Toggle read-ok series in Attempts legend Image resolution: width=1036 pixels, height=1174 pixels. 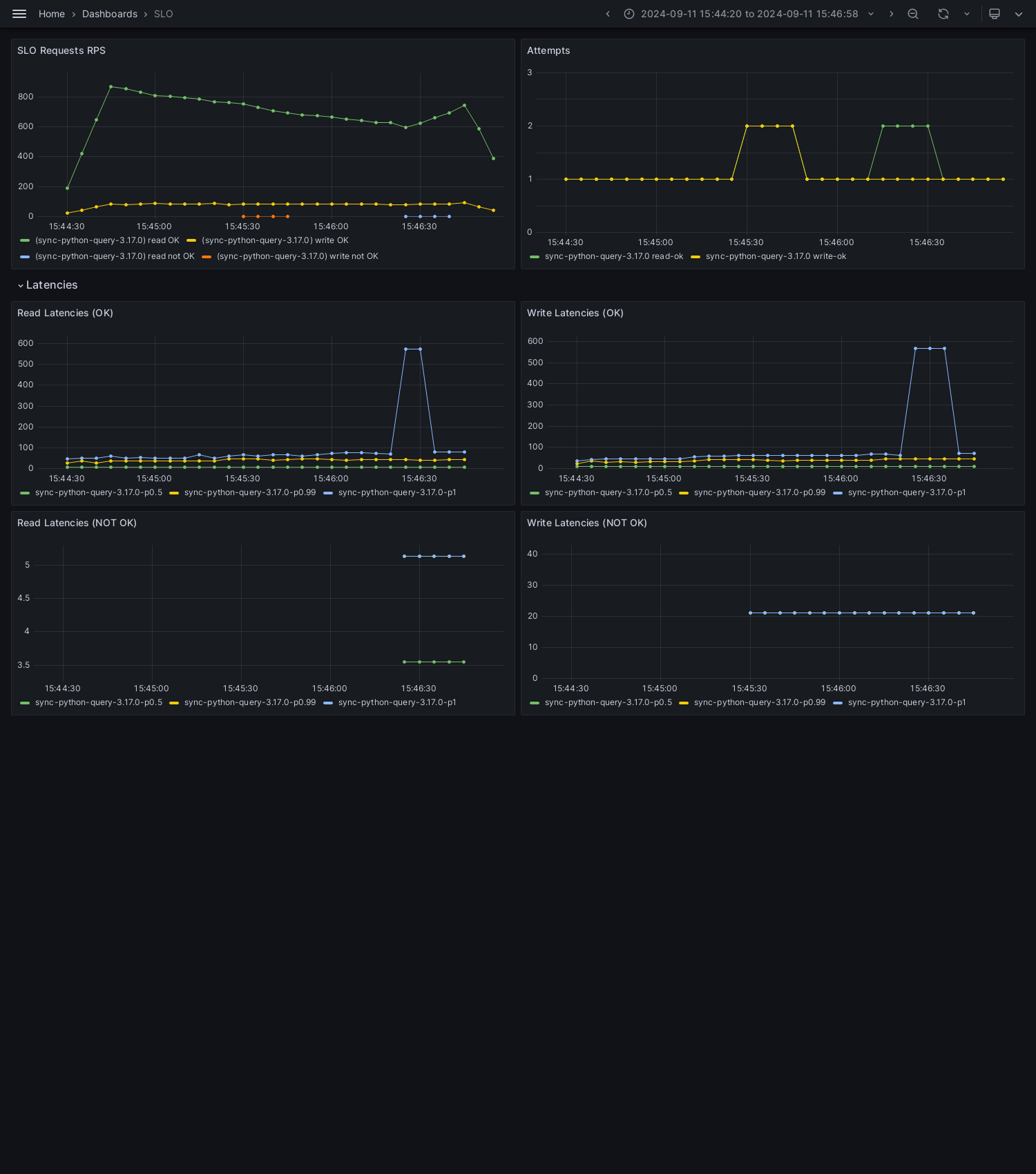click(614, 256)
